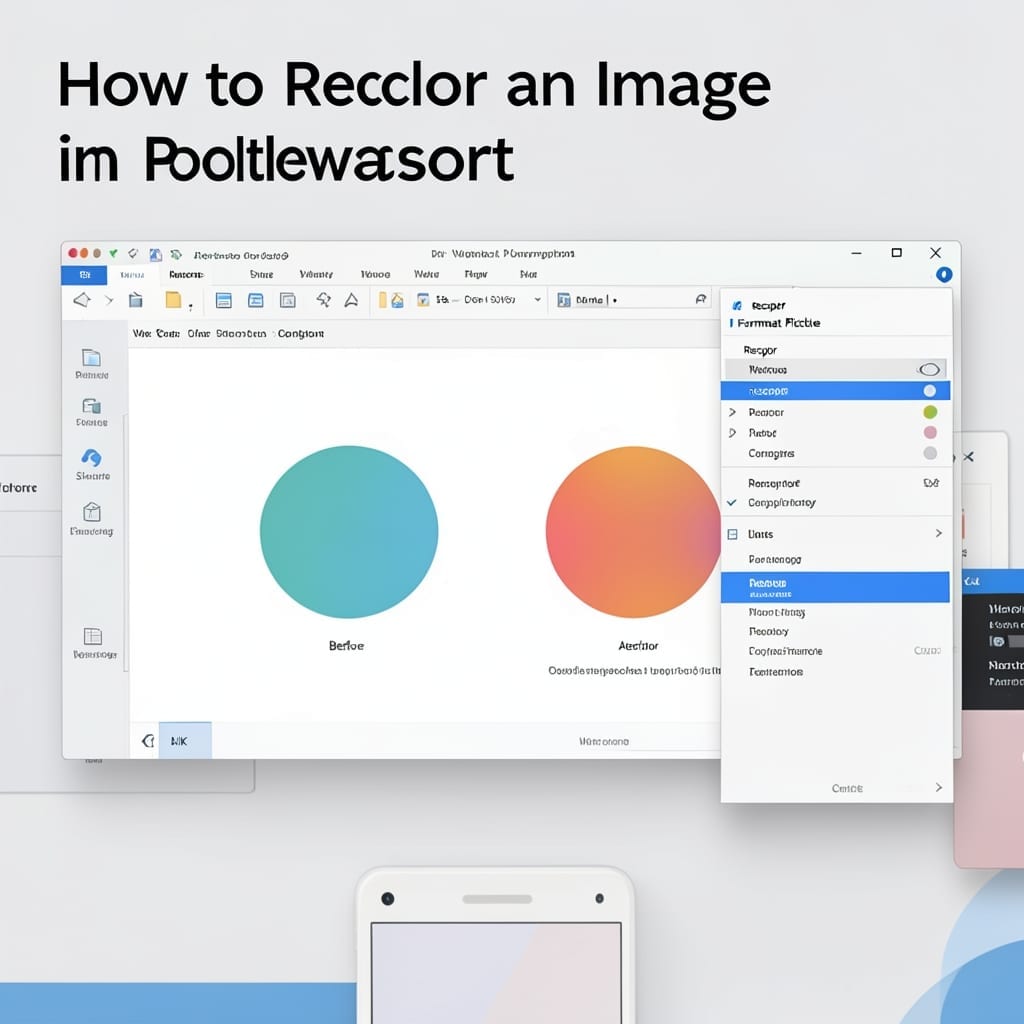This screenshot has width=1024, height=1024.
Task: Select the lower blue highlighted panel entry
Action: [835, 587]
